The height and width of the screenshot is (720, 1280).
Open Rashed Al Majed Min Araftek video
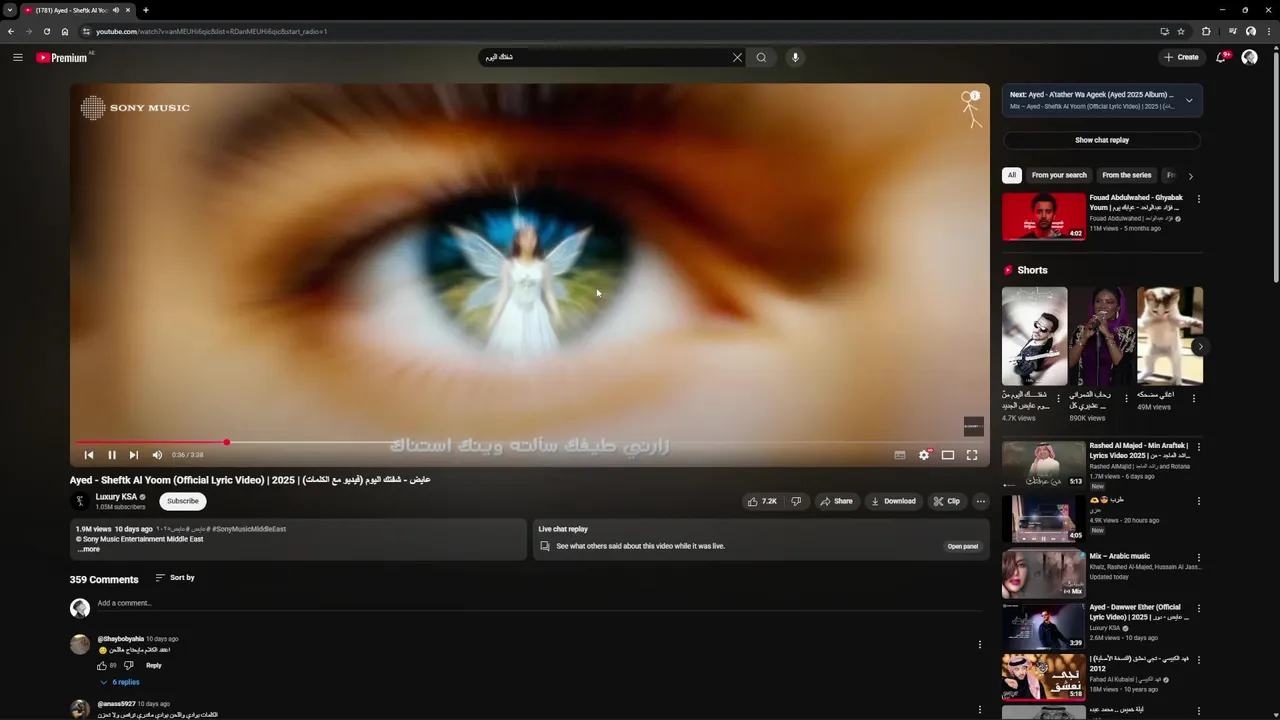point(1044,464)
